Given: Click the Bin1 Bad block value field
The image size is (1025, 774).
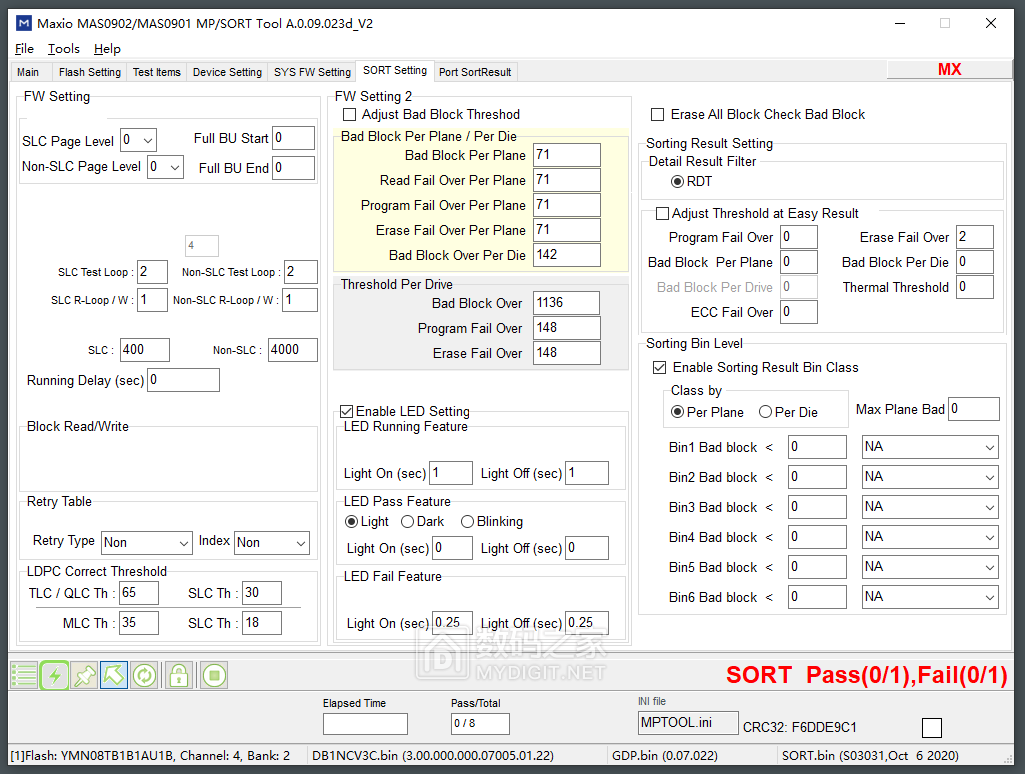Looking at the screenshot, I should (817, 447).
